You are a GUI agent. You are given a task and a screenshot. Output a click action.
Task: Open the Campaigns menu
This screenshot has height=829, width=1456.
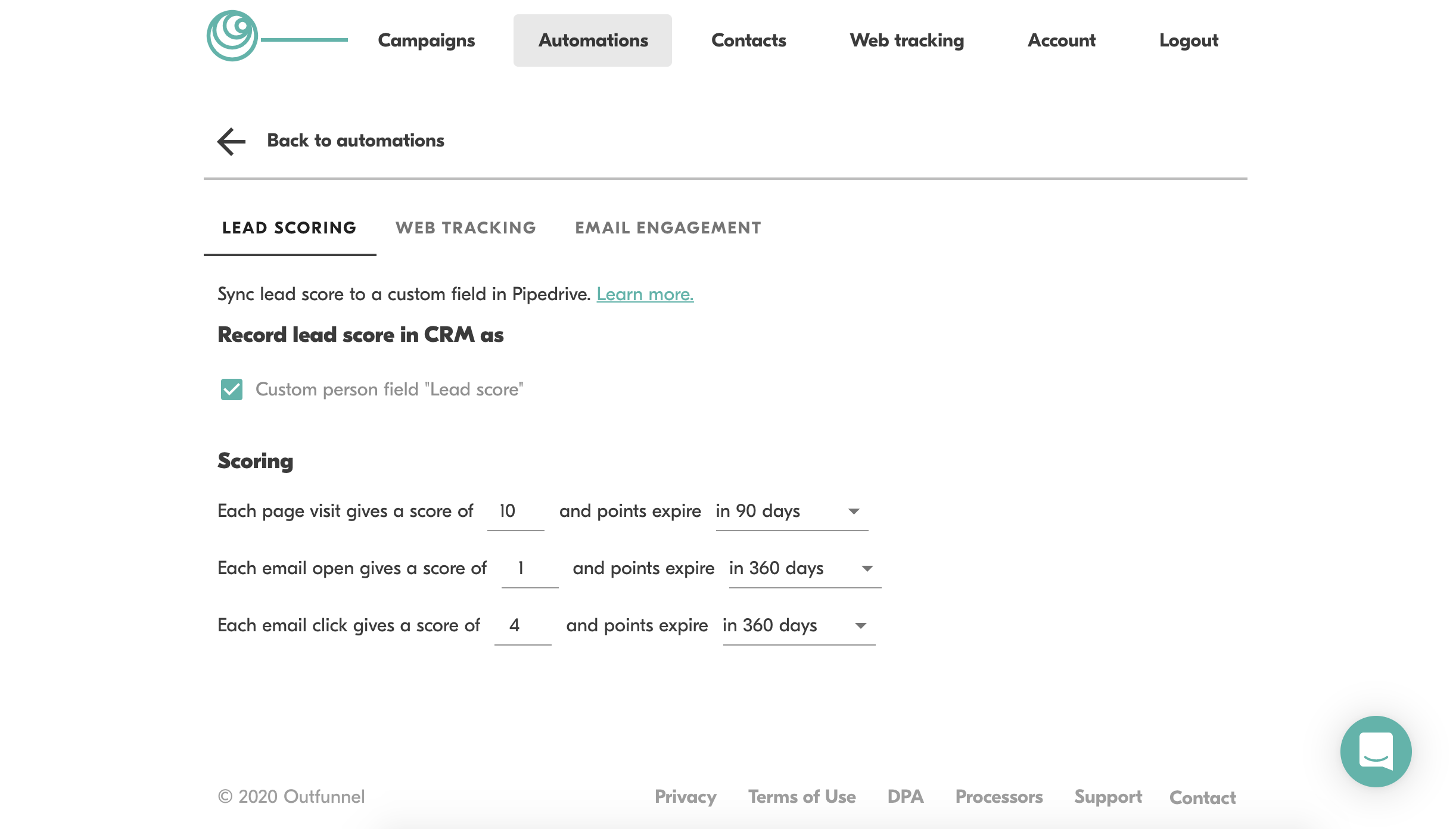(x=427, y=40)
